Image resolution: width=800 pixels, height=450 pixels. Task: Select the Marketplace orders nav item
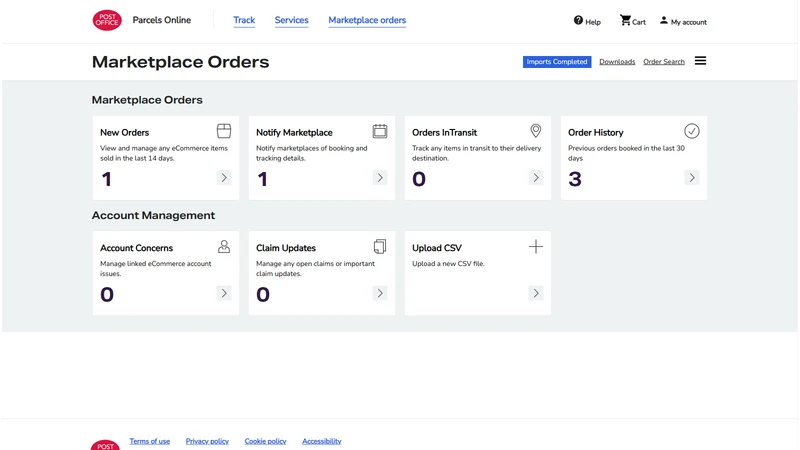367,20
